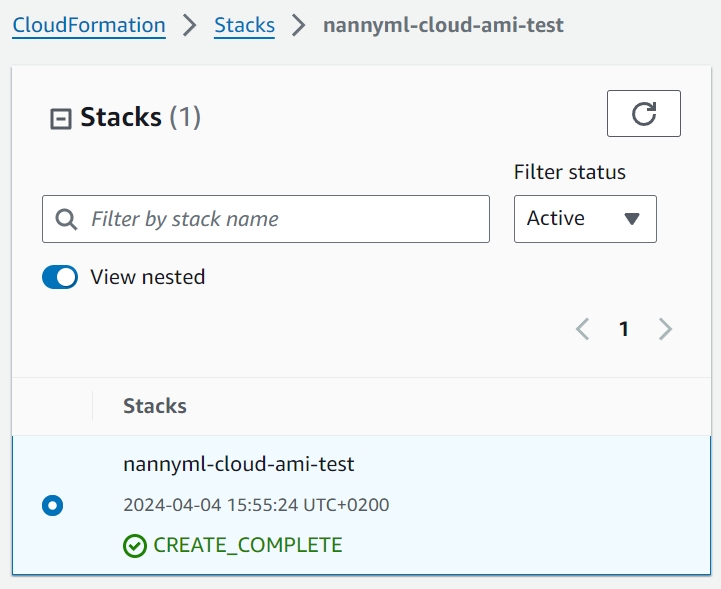Click the View nested label text
721x589 pixels.
click(x=147, y=277)
